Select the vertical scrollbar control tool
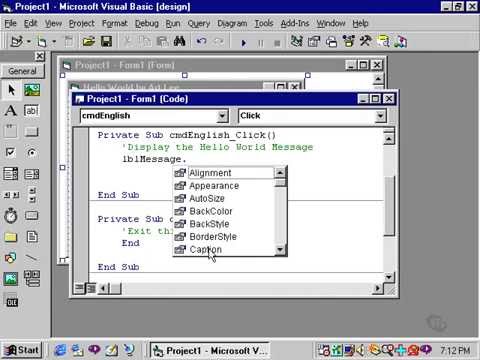The image size is (480, 360). [32, 195]
